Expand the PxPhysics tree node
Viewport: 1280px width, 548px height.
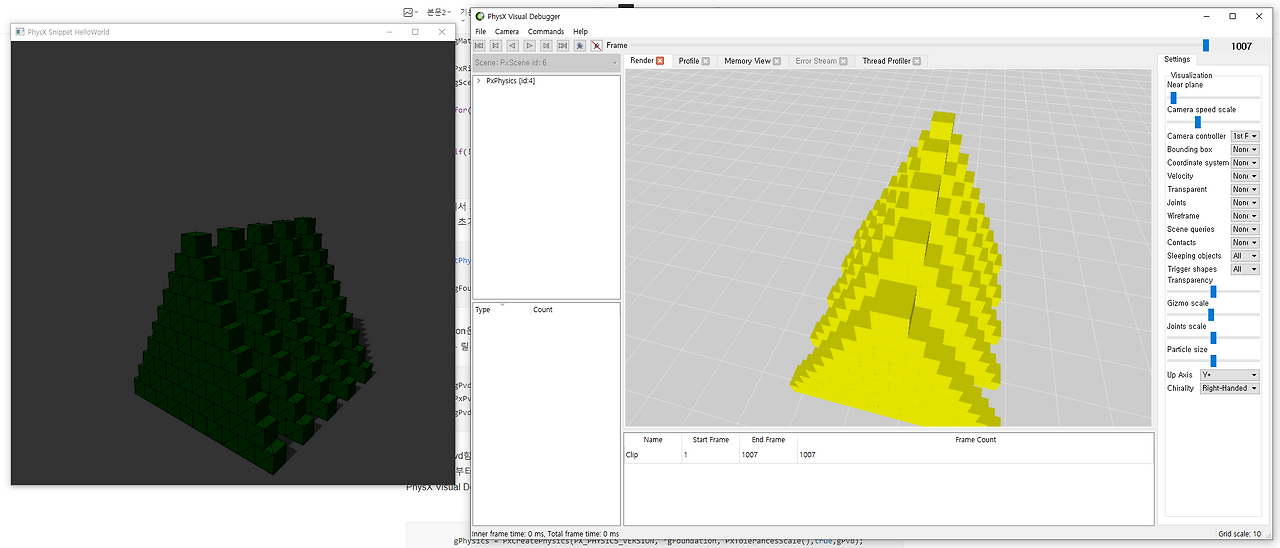tap(479, 81)
